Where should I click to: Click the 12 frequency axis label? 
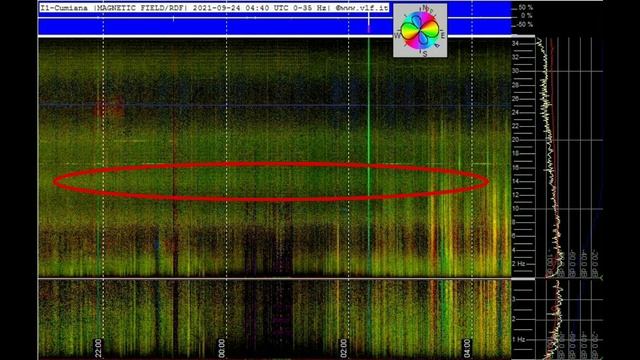[x=516, y=195]
